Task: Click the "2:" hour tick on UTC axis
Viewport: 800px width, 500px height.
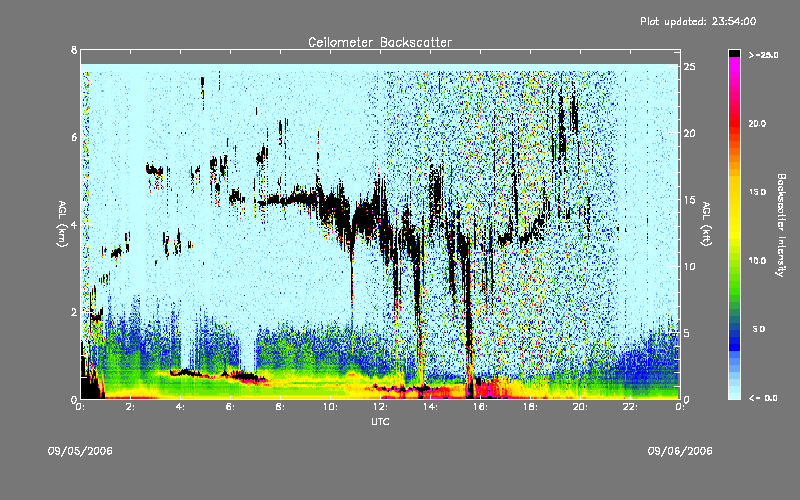Action: click(130, 407)
